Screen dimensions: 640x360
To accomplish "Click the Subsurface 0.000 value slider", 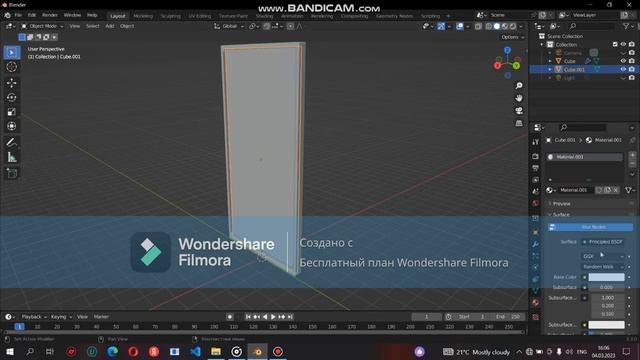I will (x=607, y=287).
